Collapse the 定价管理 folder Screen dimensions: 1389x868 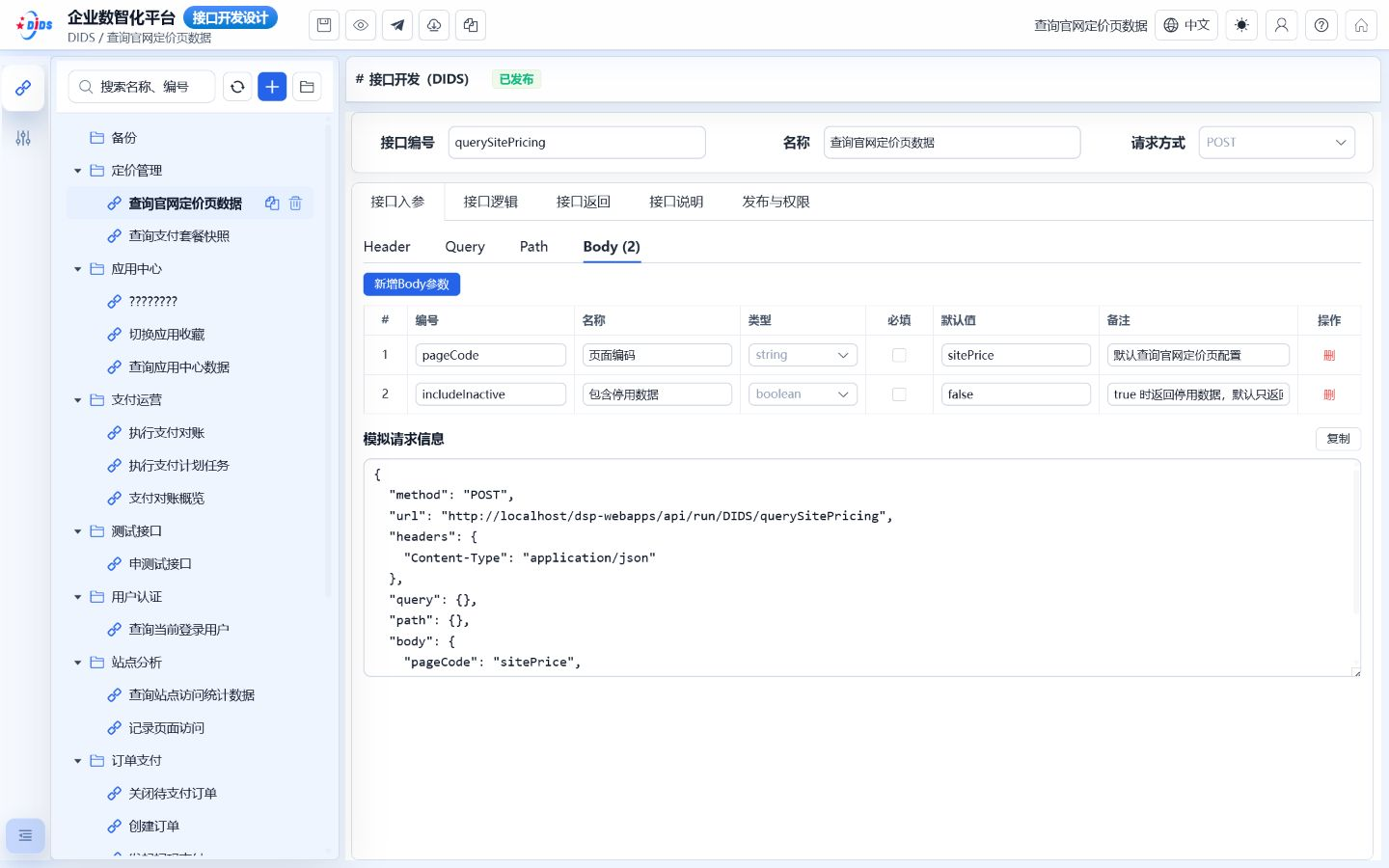[x=78, y=171]
